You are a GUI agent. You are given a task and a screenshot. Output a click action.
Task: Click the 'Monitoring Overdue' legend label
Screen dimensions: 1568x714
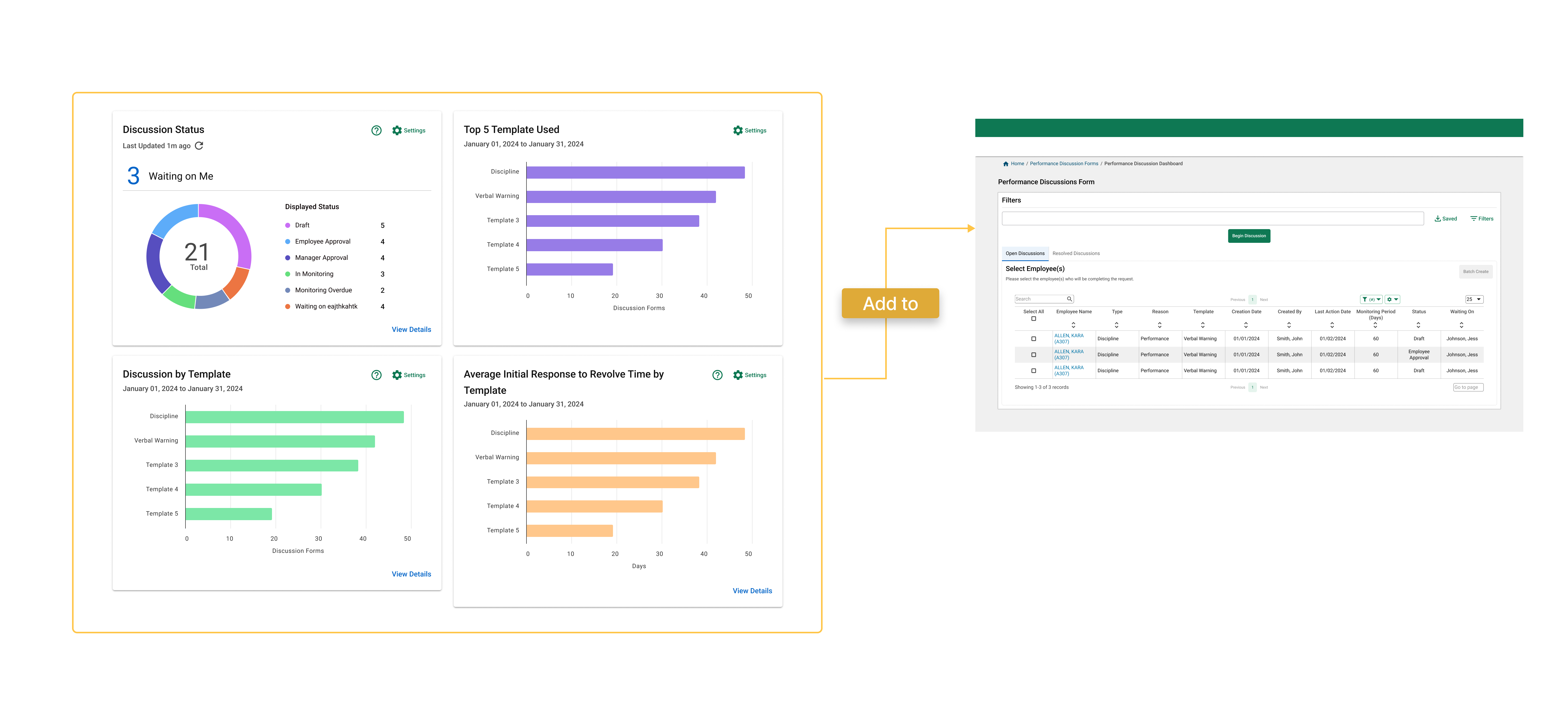[x=323, y=290]
